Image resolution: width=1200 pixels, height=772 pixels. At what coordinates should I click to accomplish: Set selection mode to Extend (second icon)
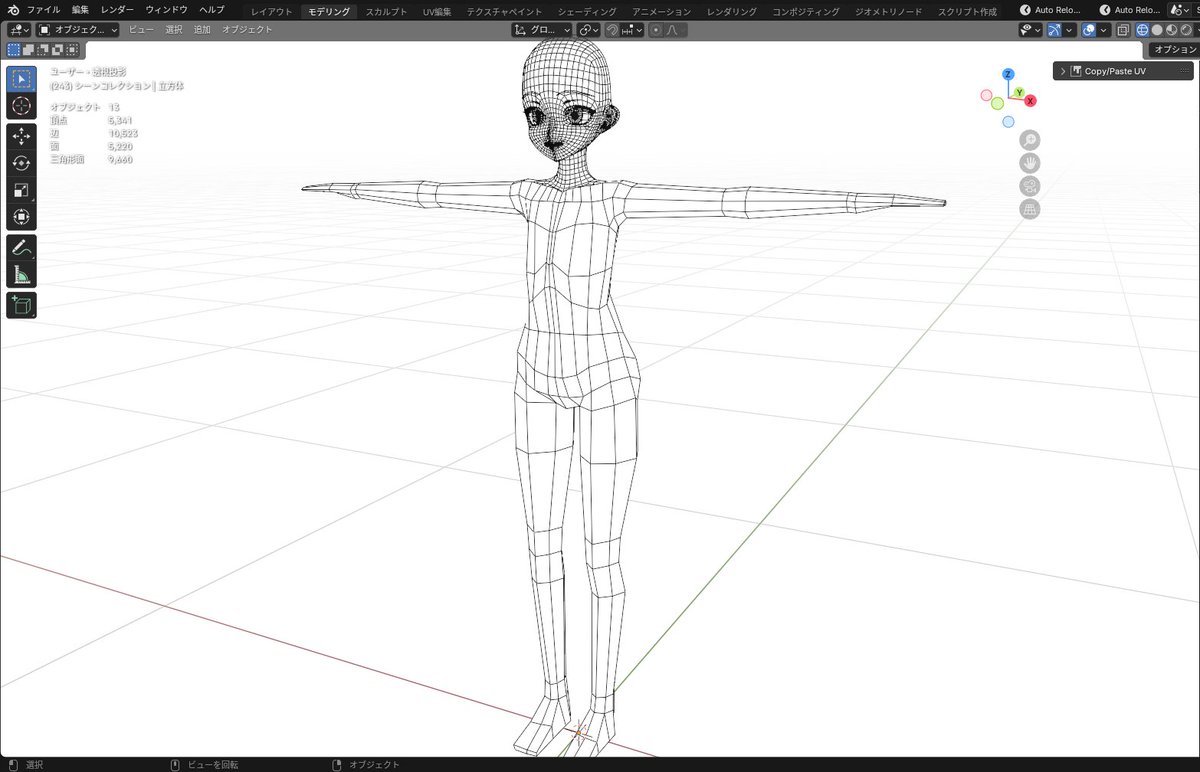(x=29, y=49)
